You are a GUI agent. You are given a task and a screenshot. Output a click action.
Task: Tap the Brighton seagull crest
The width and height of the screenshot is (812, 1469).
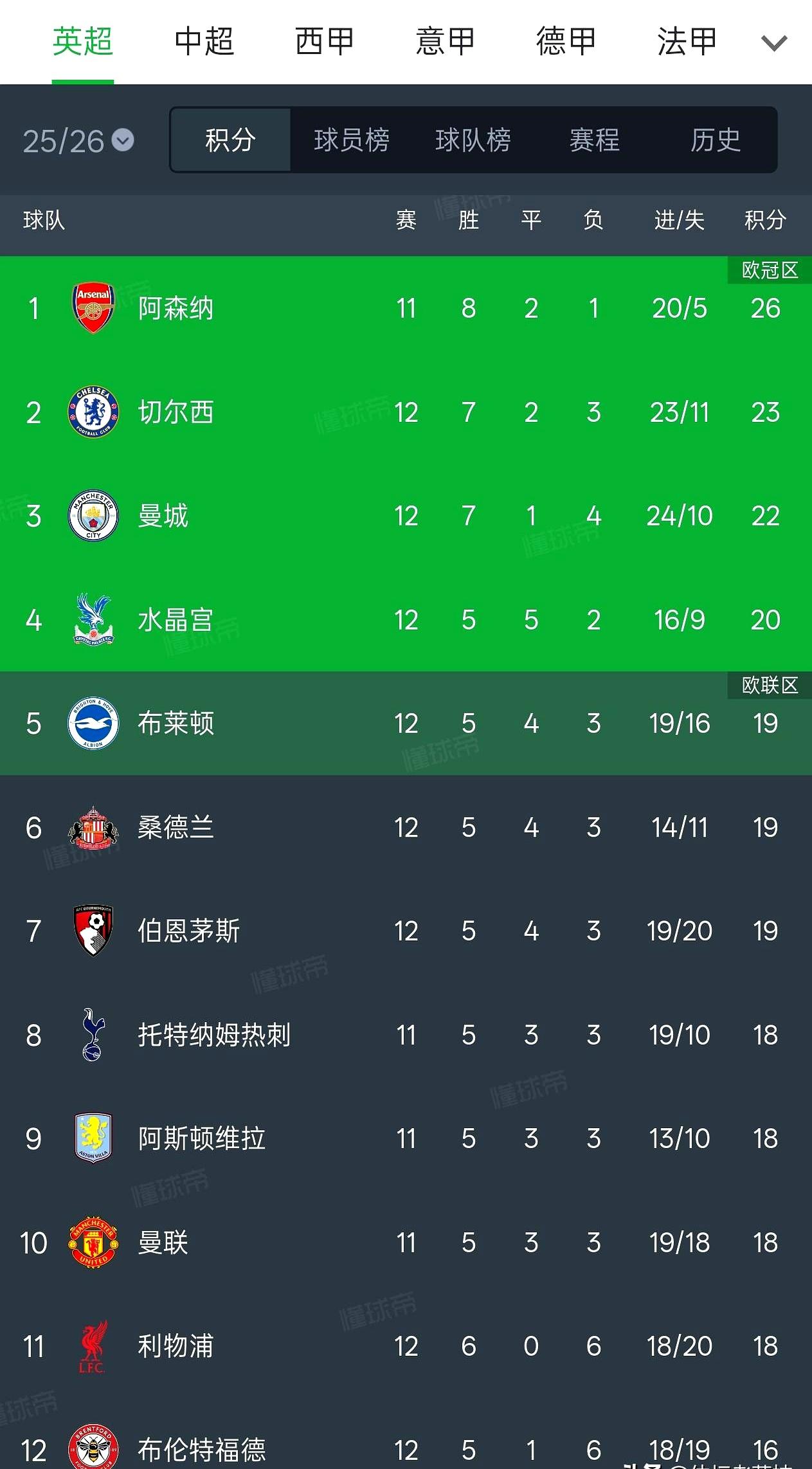pos(93,723)
